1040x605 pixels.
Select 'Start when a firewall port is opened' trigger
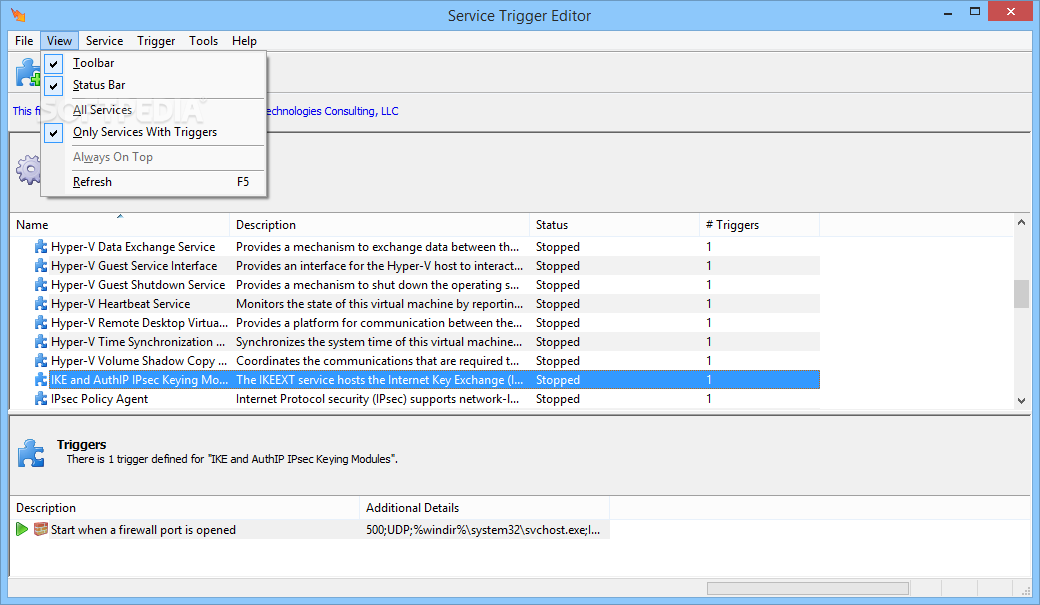click(143, 529)
